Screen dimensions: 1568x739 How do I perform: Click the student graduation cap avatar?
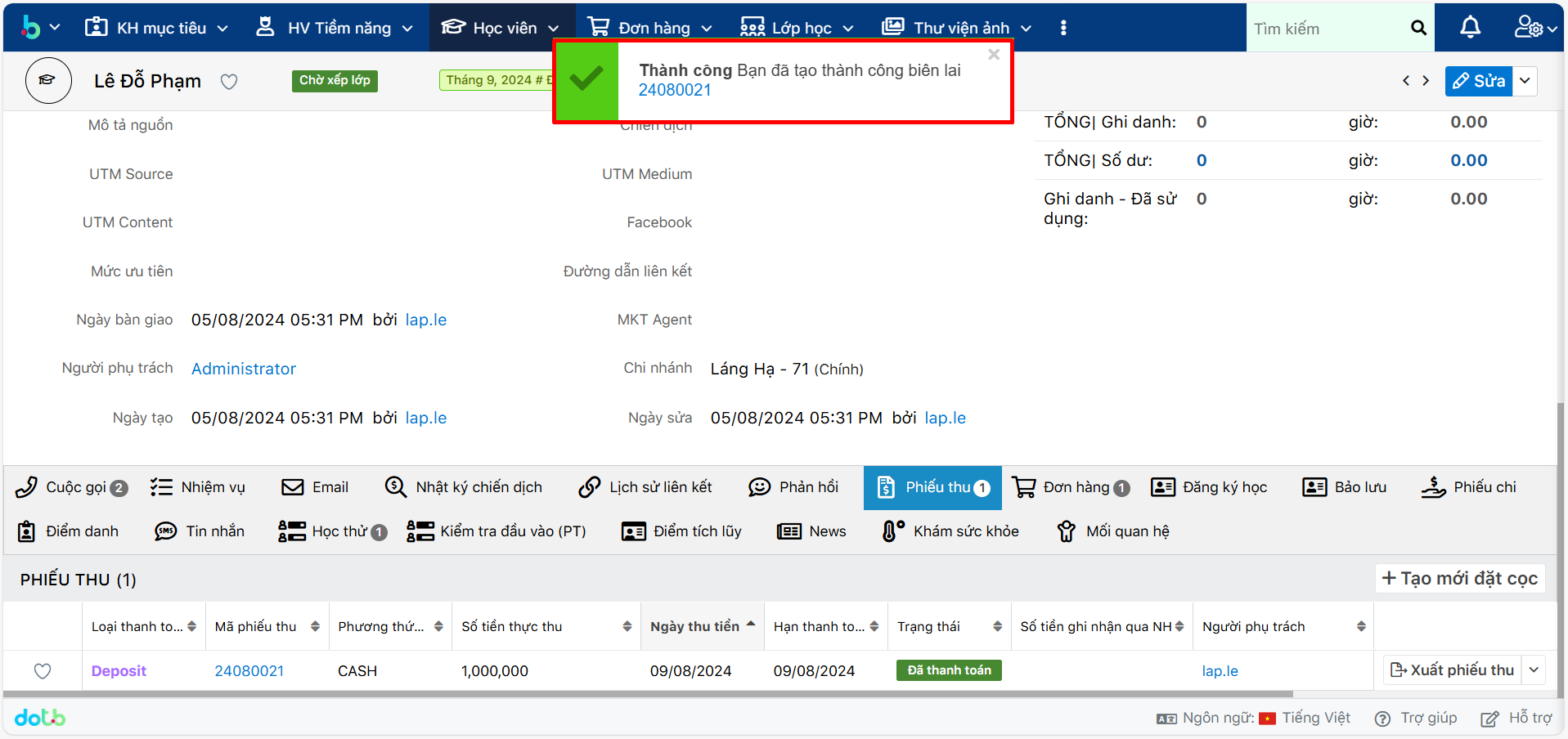[48, 81]
